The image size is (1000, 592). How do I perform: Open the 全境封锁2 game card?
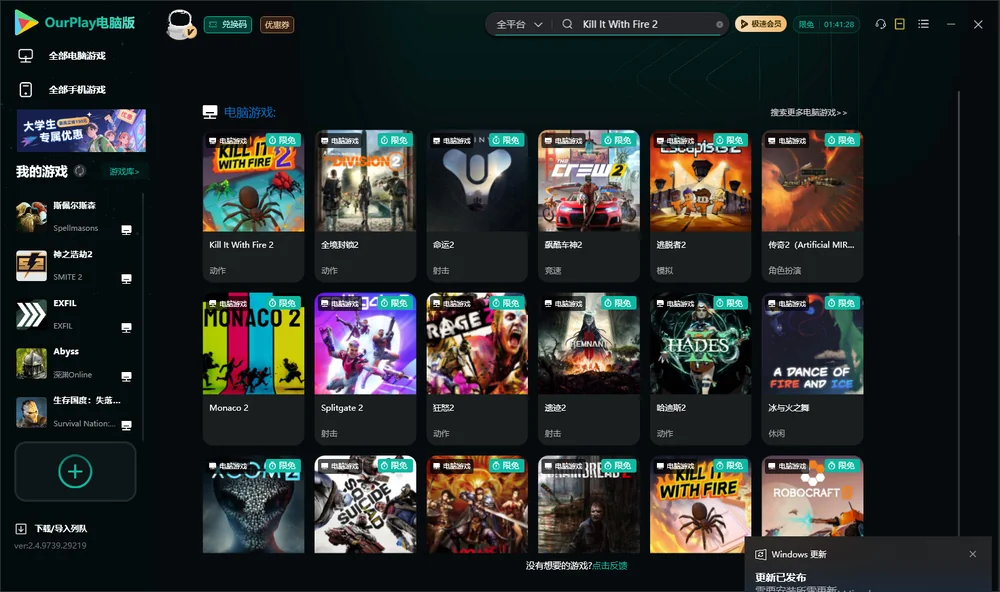click(365, 205)
